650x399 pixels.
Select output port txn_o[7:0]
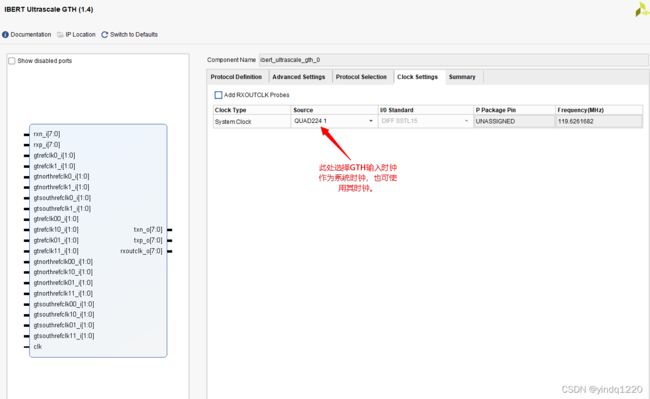pyautogui.click(x=148, y=230)
